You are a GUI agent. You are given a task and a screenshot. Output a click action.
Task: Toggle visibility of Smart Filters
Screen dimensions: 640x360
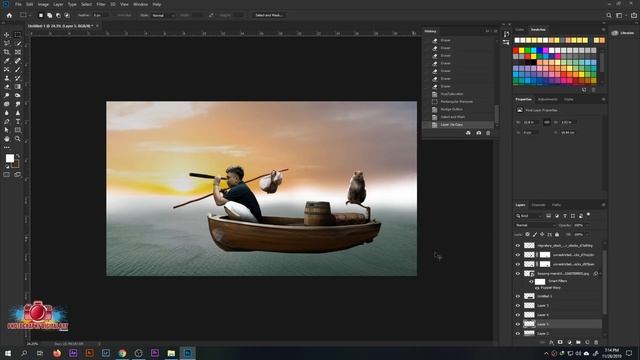tap(531, 281)
